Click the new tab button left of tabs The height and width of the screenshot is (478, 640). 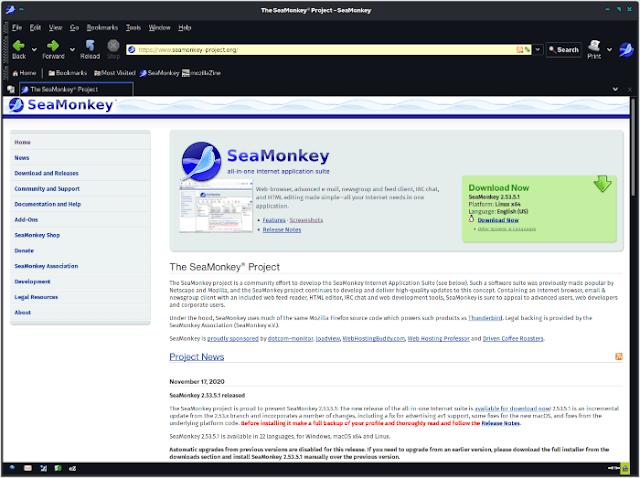11,89
